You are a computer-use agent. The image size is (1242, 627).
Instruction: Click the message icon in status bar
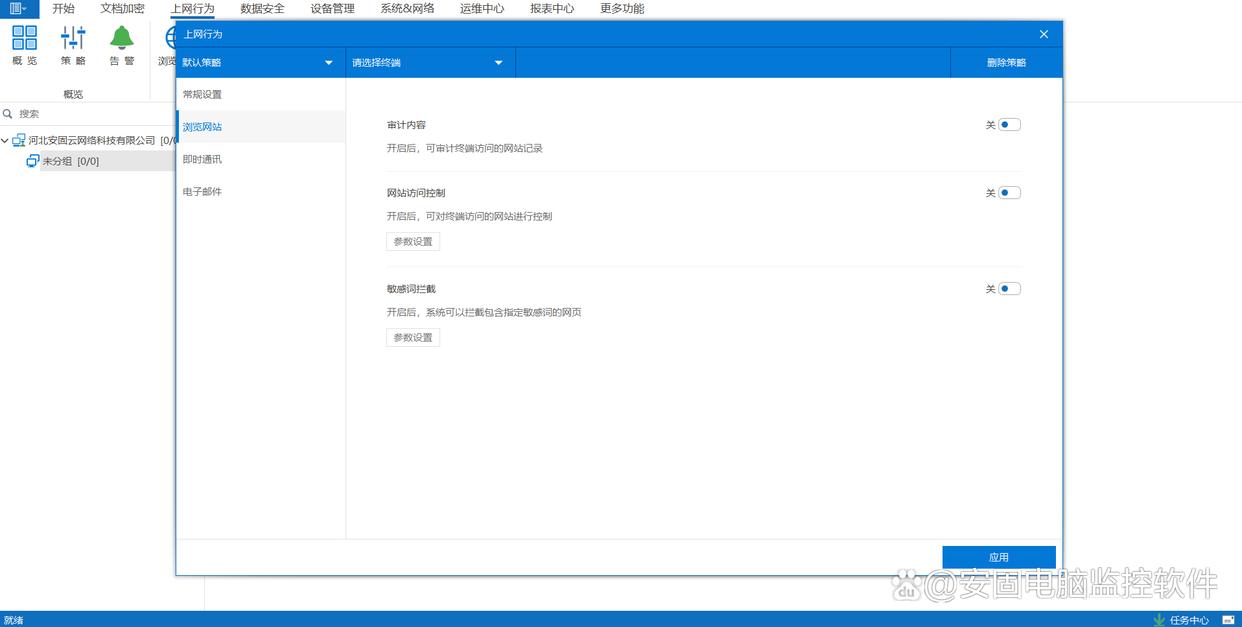point(1228,620)
